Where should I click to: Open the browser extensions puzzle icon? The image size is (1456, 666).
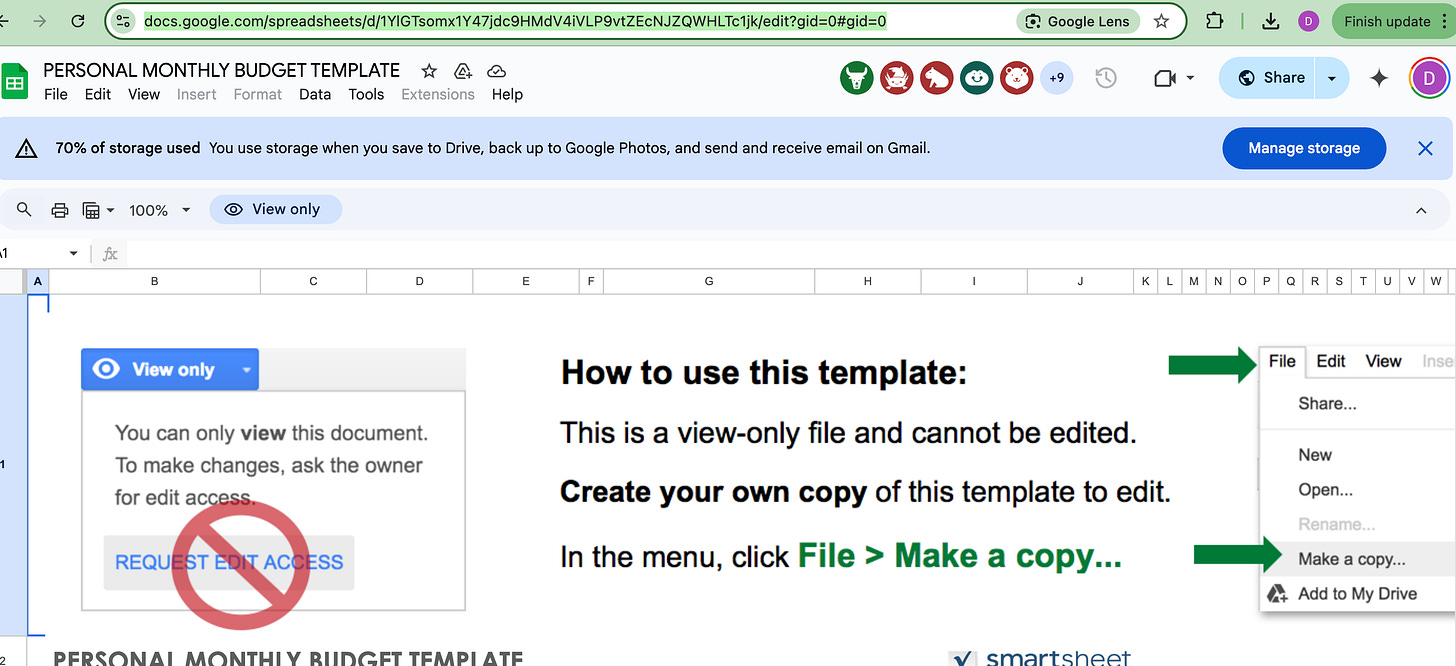[1216, 21]
